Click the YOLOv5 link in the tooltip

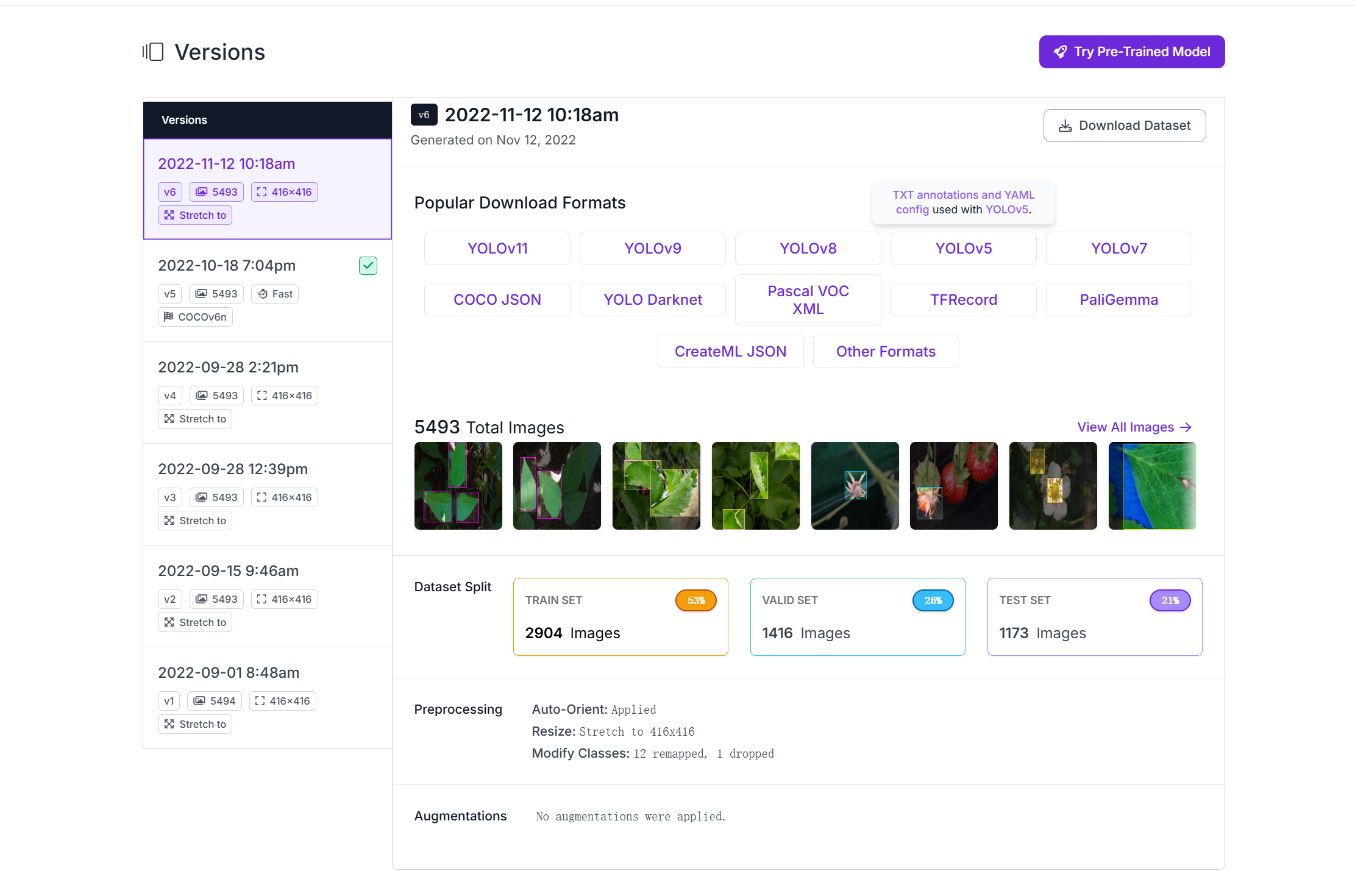[1007, 210]
